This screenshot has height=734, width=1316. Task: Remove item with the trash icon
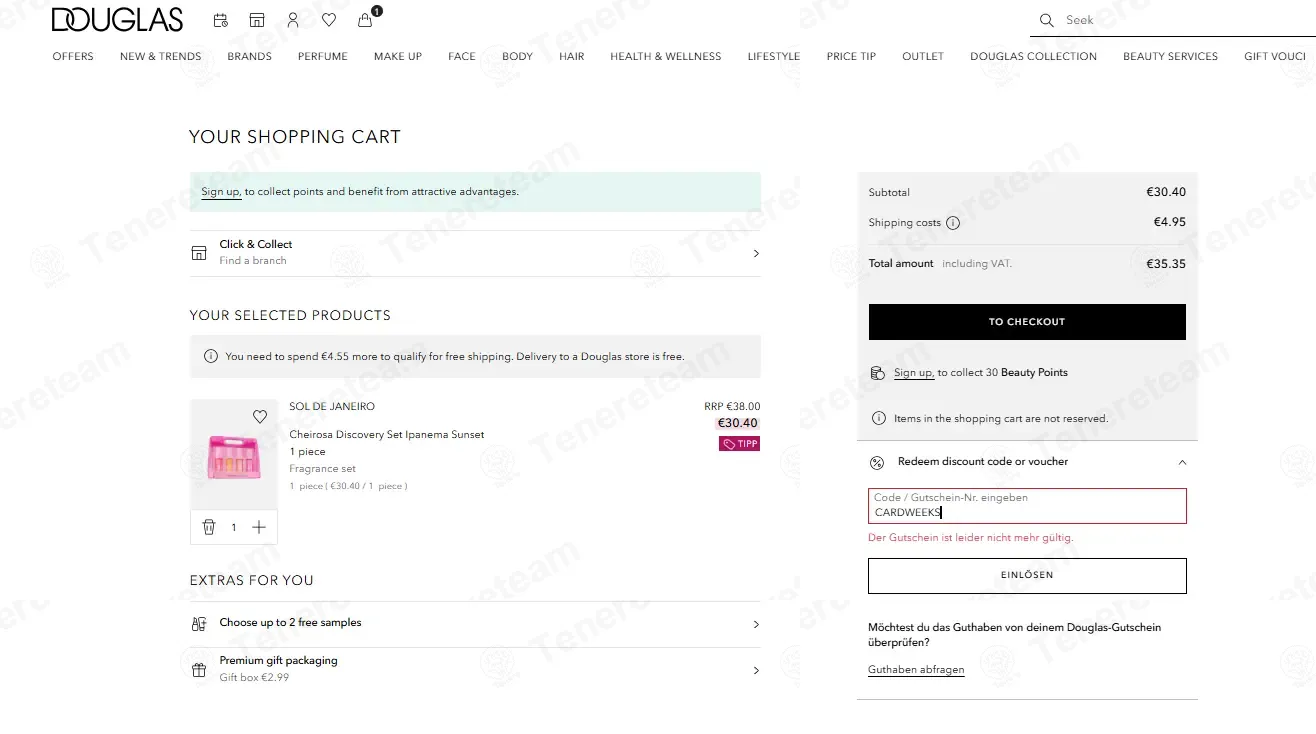tap(209, 527)
